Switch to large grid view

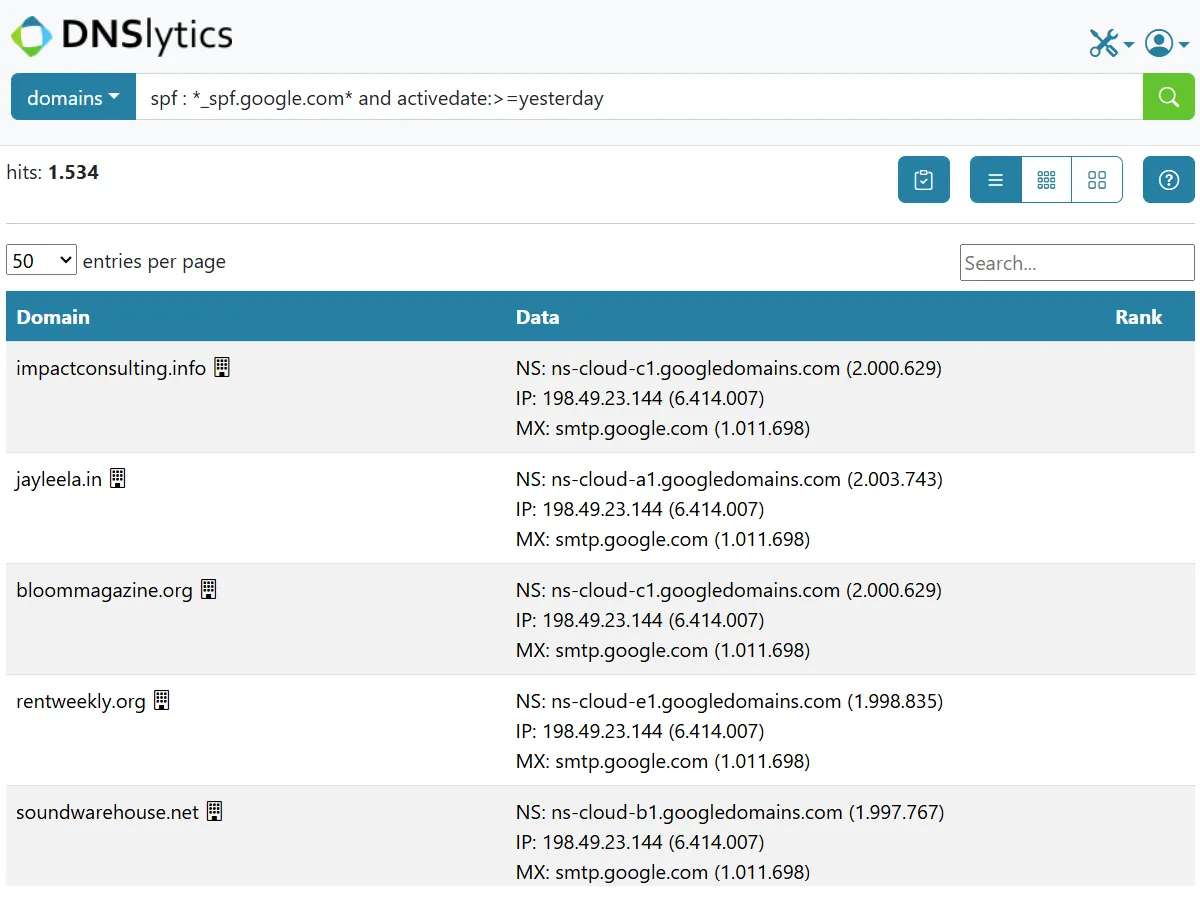1097,180
